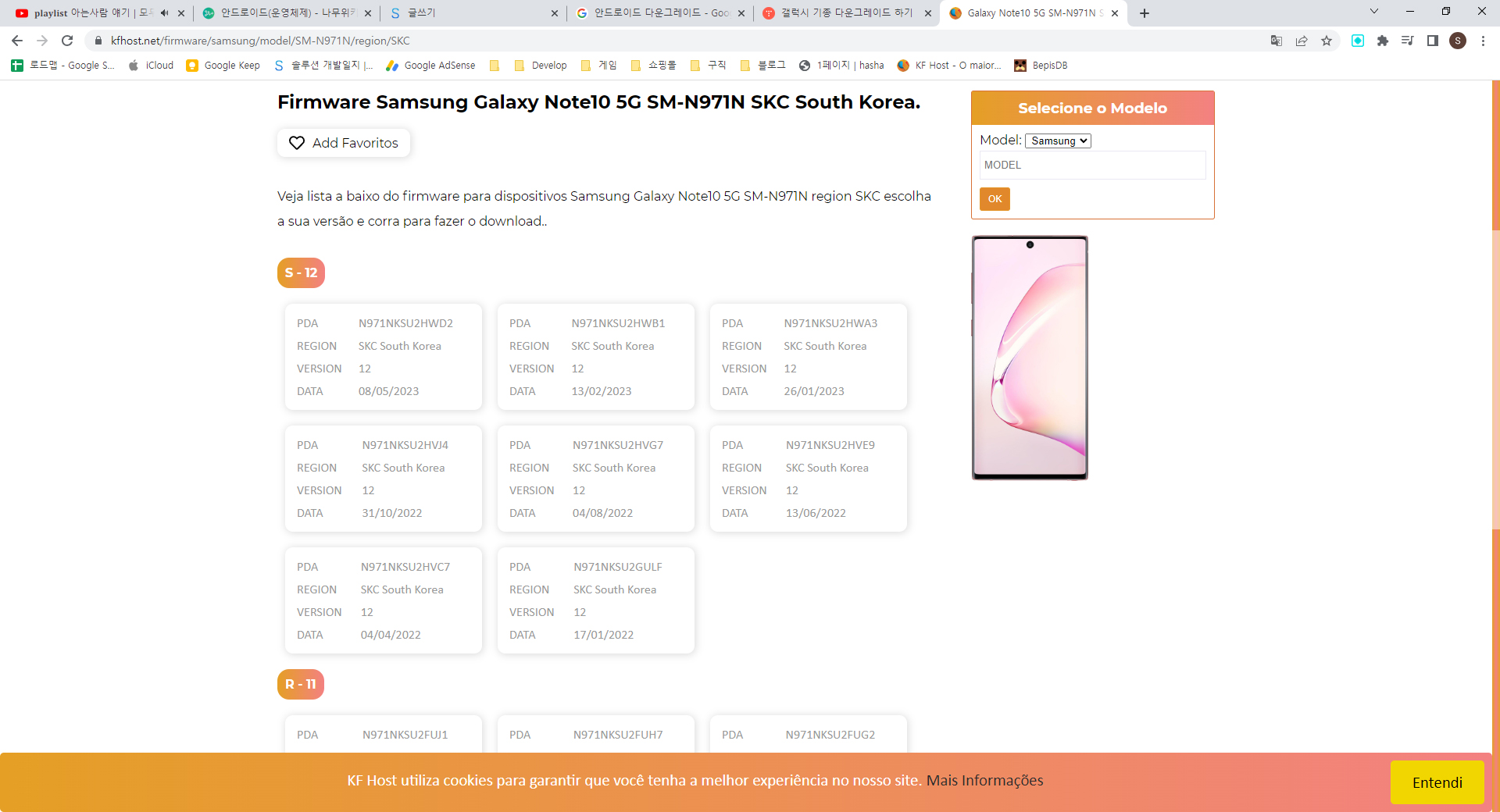
Task: View site information lock icon
Action: (98, 41)
